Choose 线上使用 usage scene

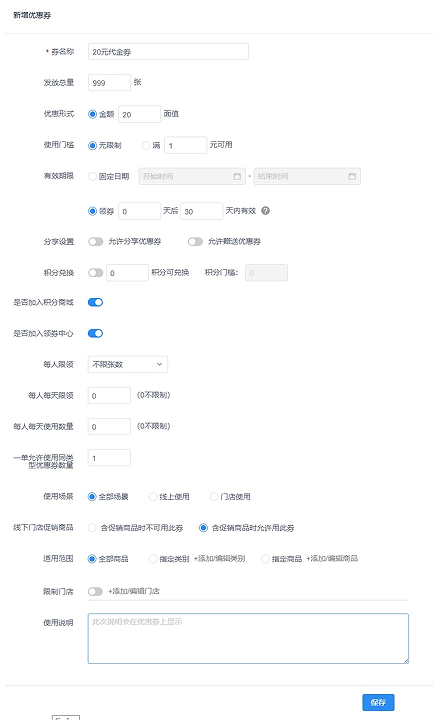click(x=153, y=497)
